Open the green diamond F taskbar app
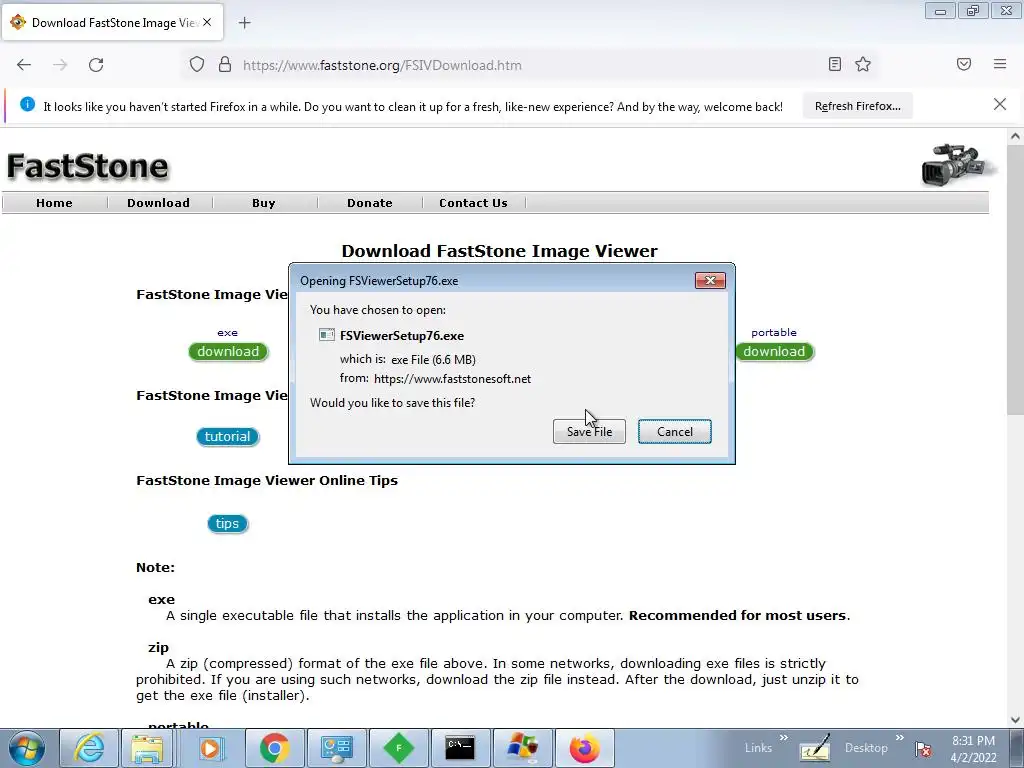 tap(399, 748)
